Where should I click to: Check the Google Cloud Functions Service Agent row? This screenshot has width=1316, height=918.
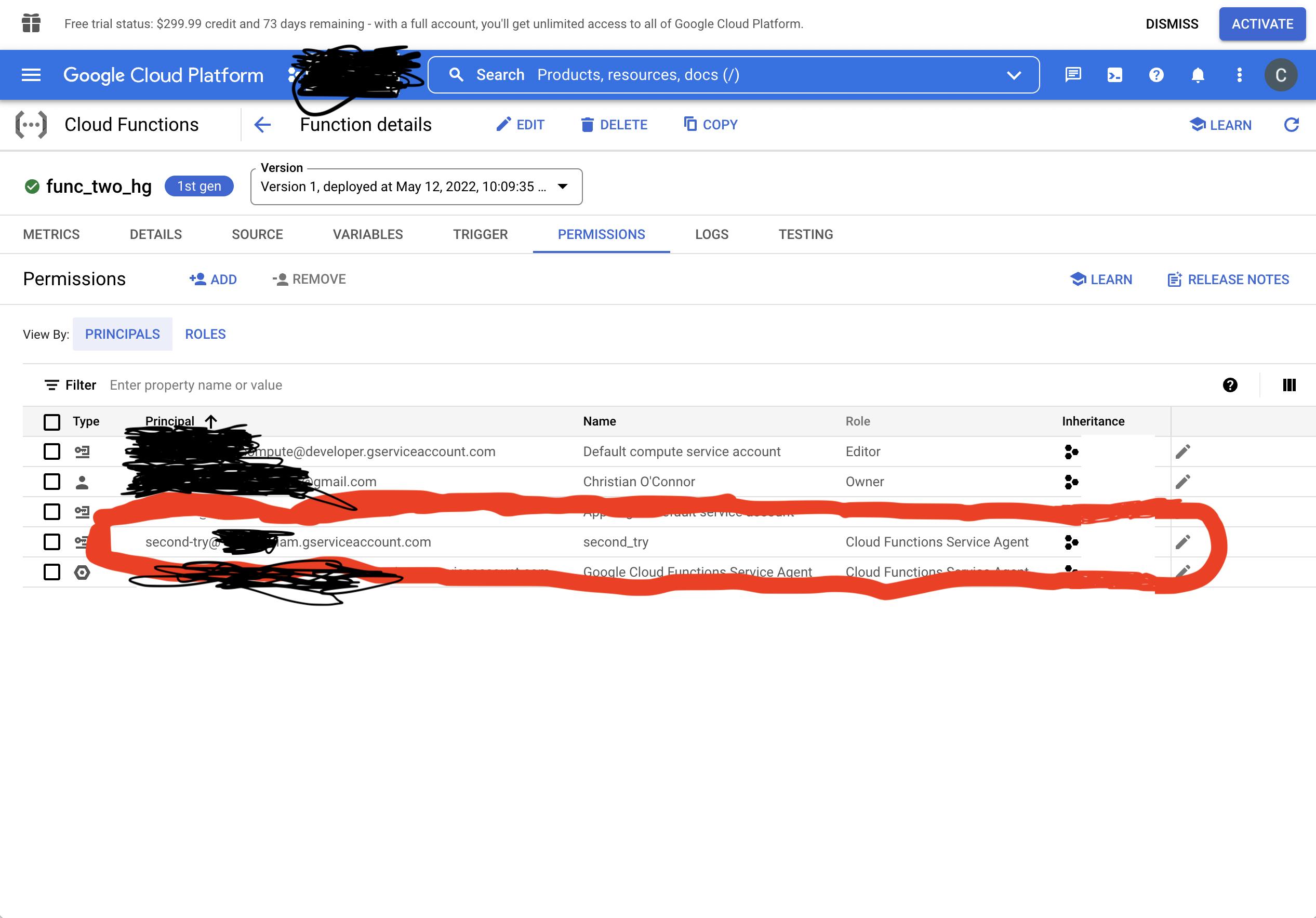coord(52,572)
